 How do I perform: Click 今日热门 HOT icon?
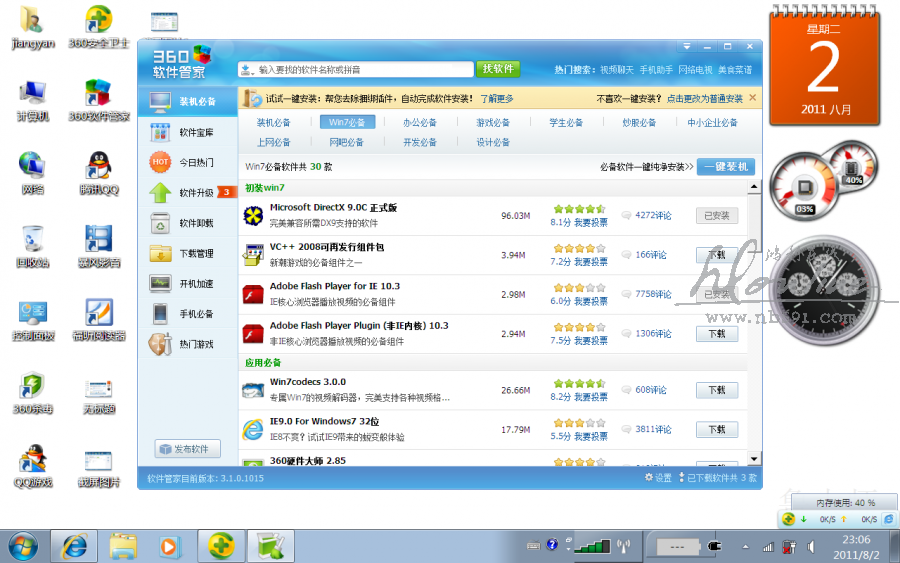pyautogui.click(x=161, y=162)
